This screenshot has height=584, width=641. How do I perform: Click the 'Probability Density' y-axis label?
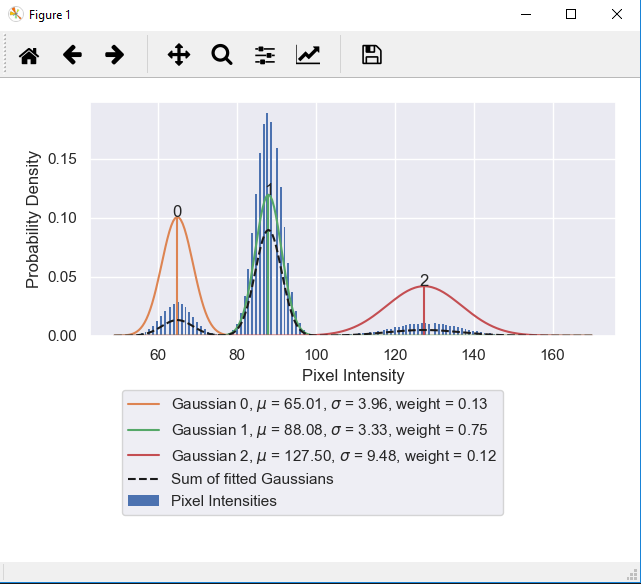[x=32, y=220]
